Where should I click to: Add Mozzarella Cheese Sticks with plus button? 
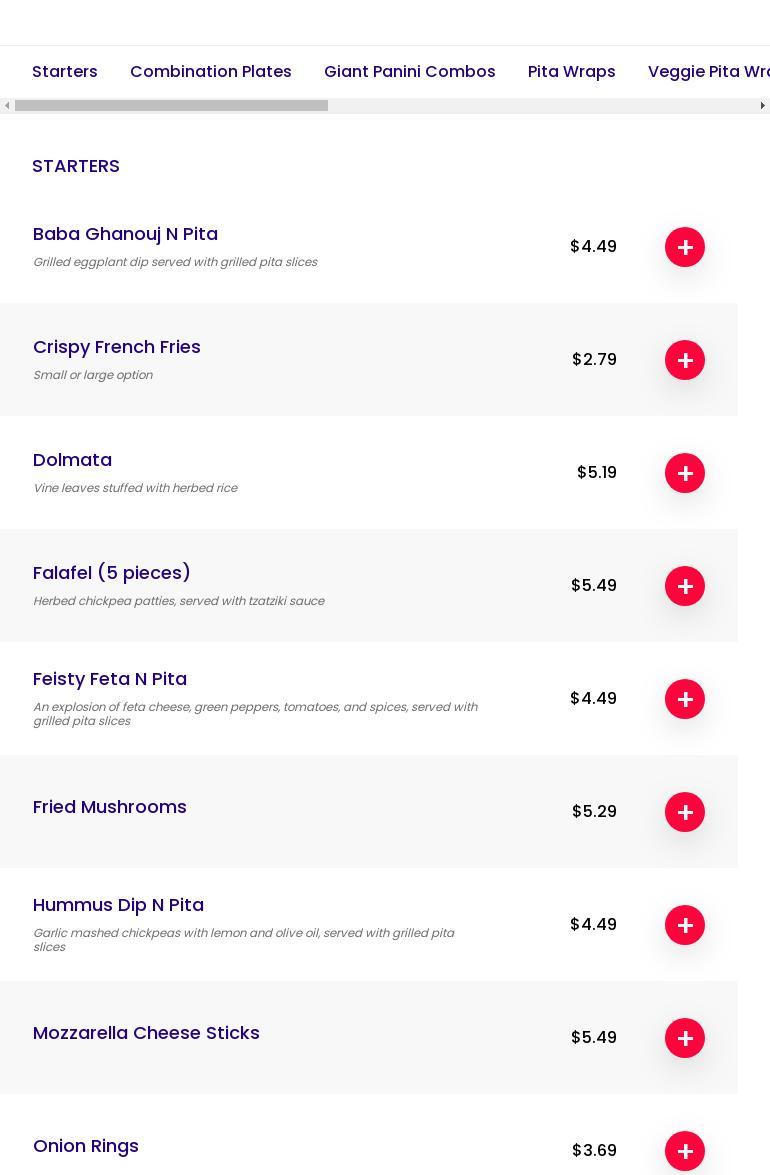tap(685, 1038)
